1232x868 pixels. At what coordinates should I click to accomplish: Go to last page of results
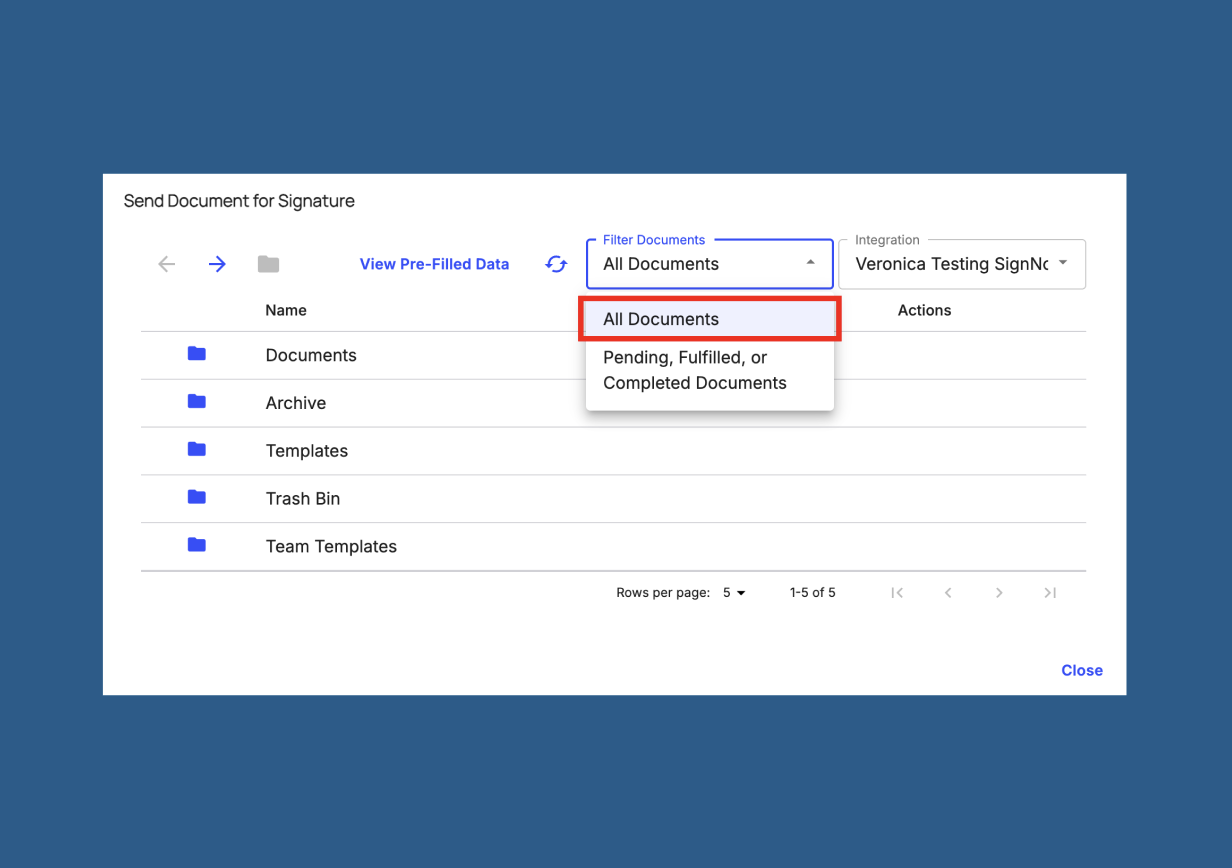(1050, 593)
